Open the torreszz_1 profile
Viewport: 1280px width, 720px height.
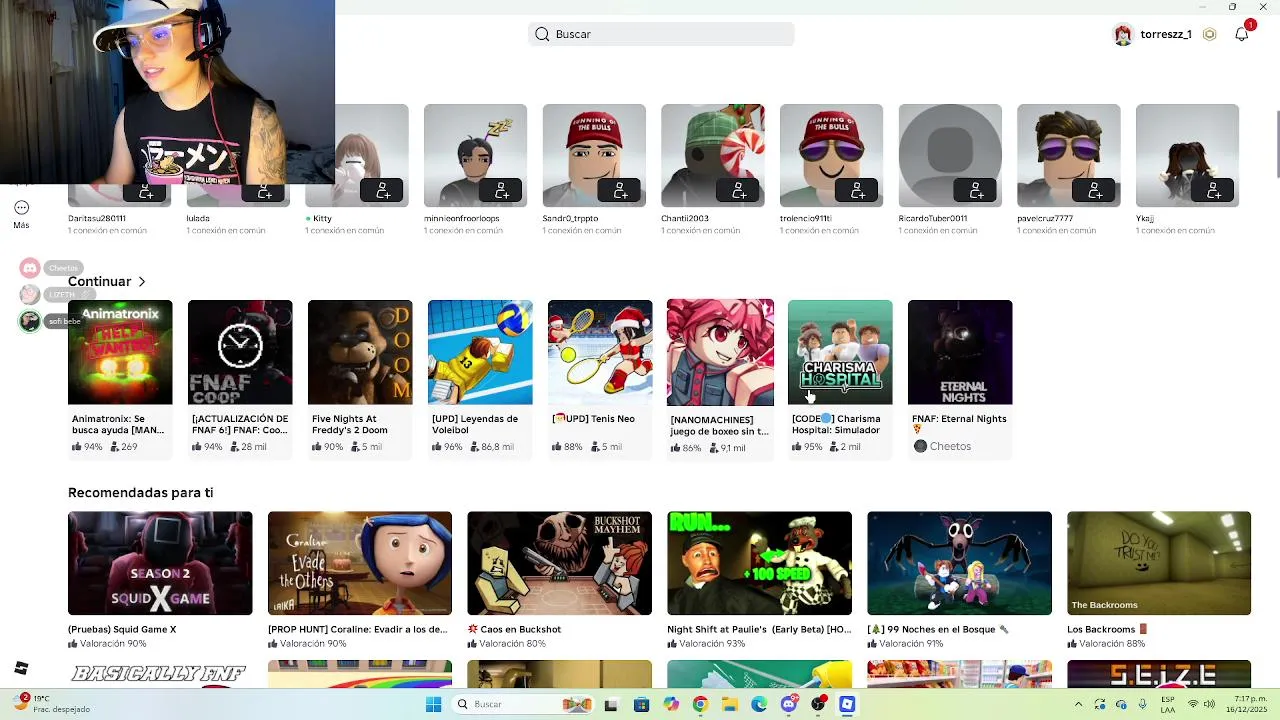tap(1153, 34)
